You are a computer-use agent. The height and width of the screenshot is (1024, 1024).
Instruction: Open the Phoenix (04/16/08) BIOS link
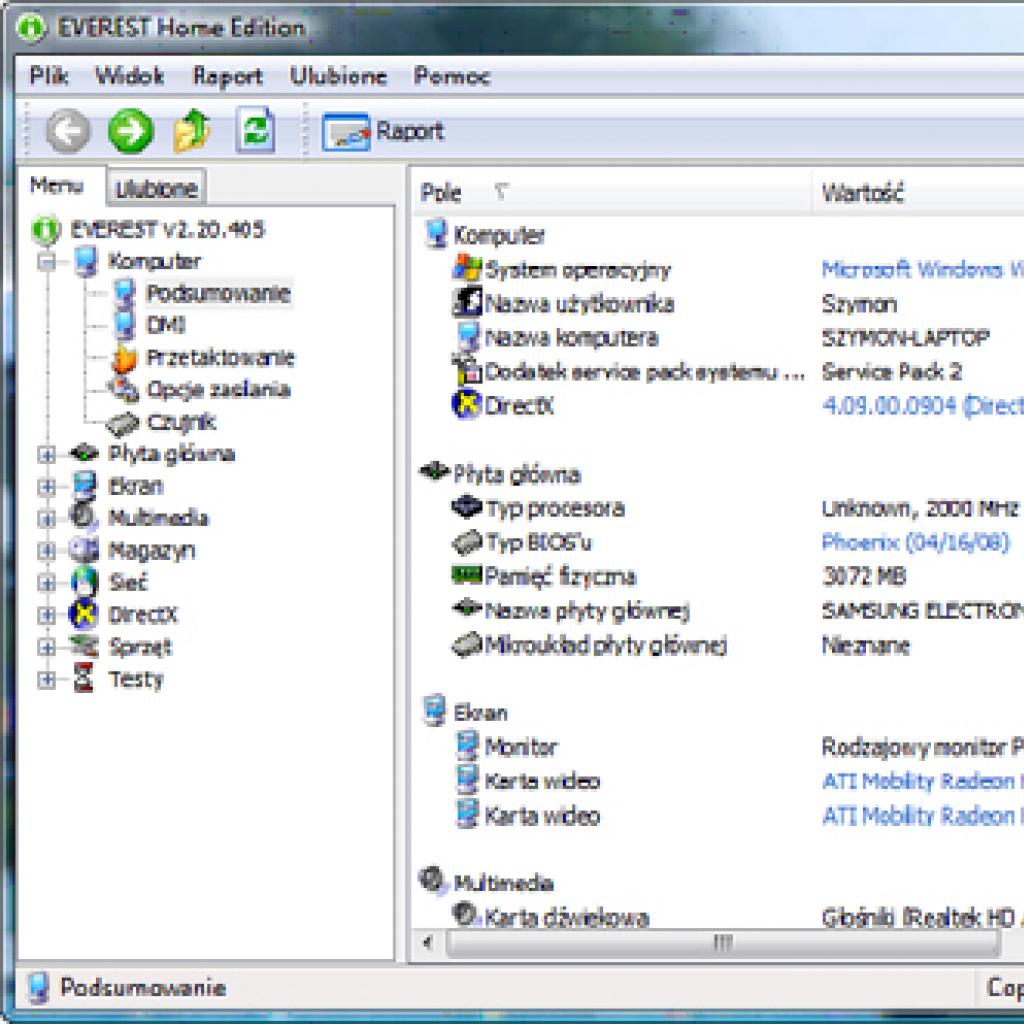[x=916, y=542]
